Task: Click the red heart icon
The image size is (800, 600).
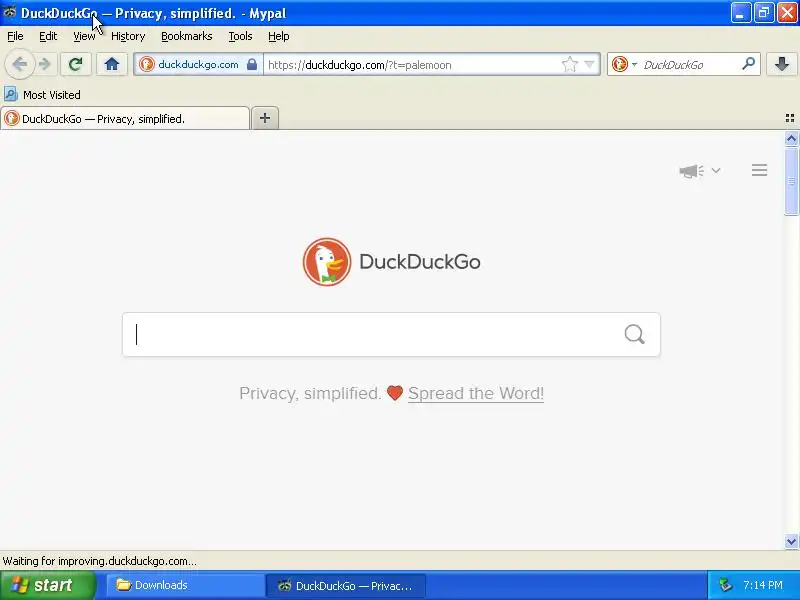Action: [x=395, y=393]
